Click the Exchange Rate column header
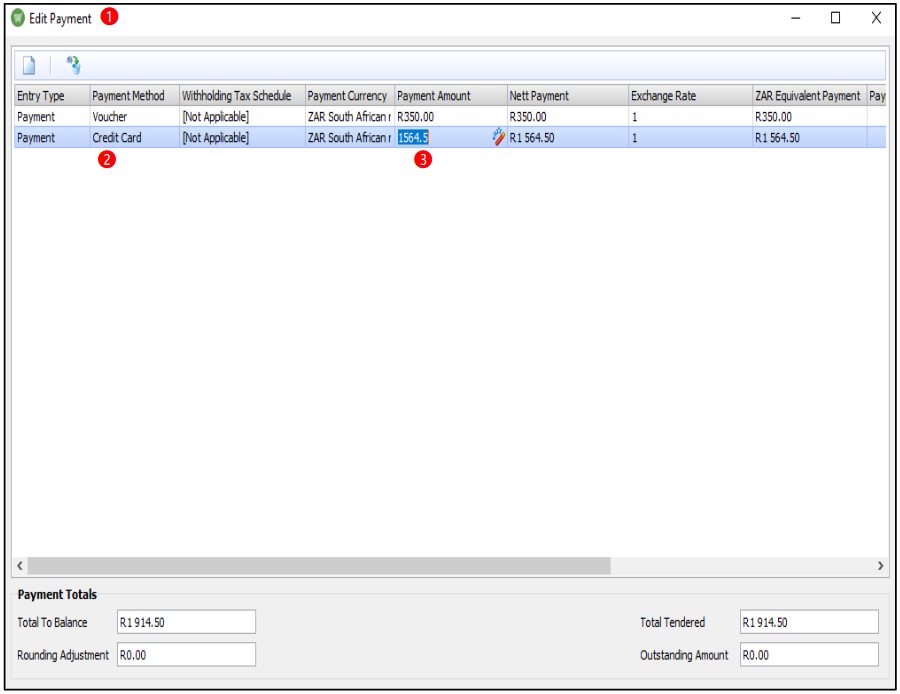This screenshot has height=694, width=900. [x=690, y=96]
